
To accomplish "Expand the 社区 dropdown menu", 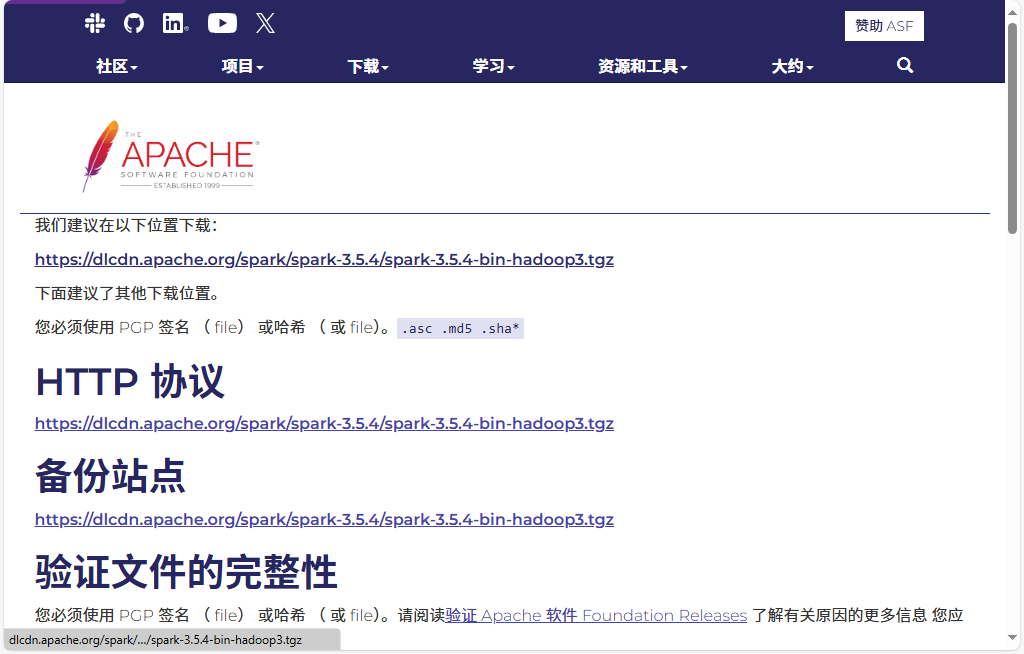I will coord(116,67).
